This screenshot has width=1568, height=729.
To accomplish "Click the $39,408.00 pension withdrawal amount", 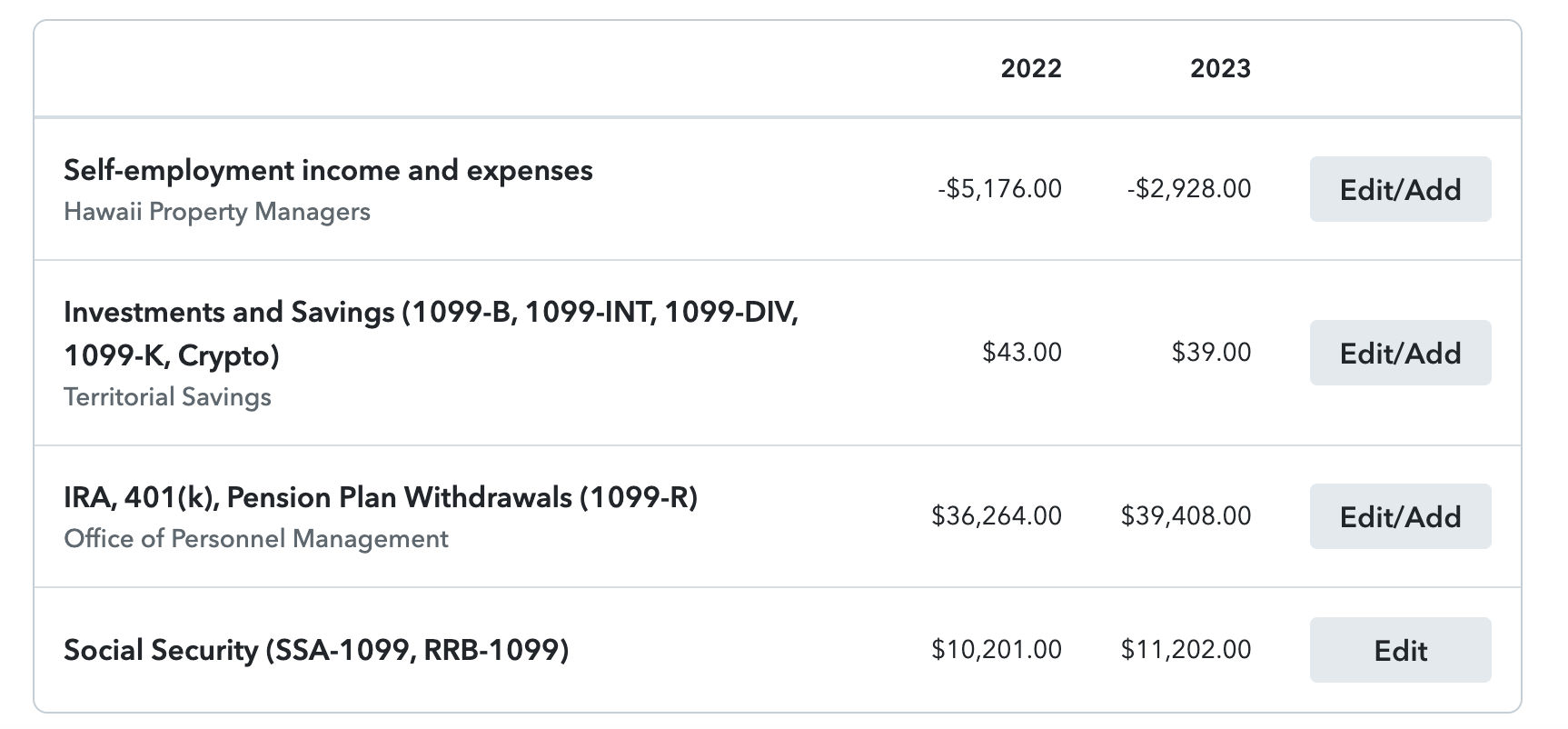I will (1186, 516).
